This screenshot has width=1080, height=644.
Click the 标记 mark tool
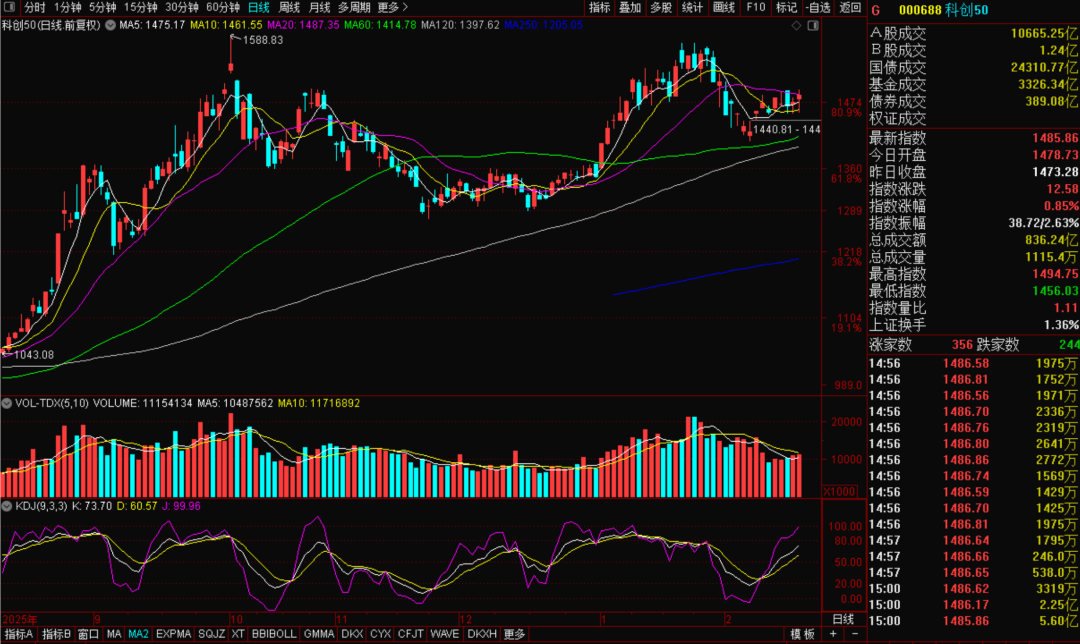787,7
